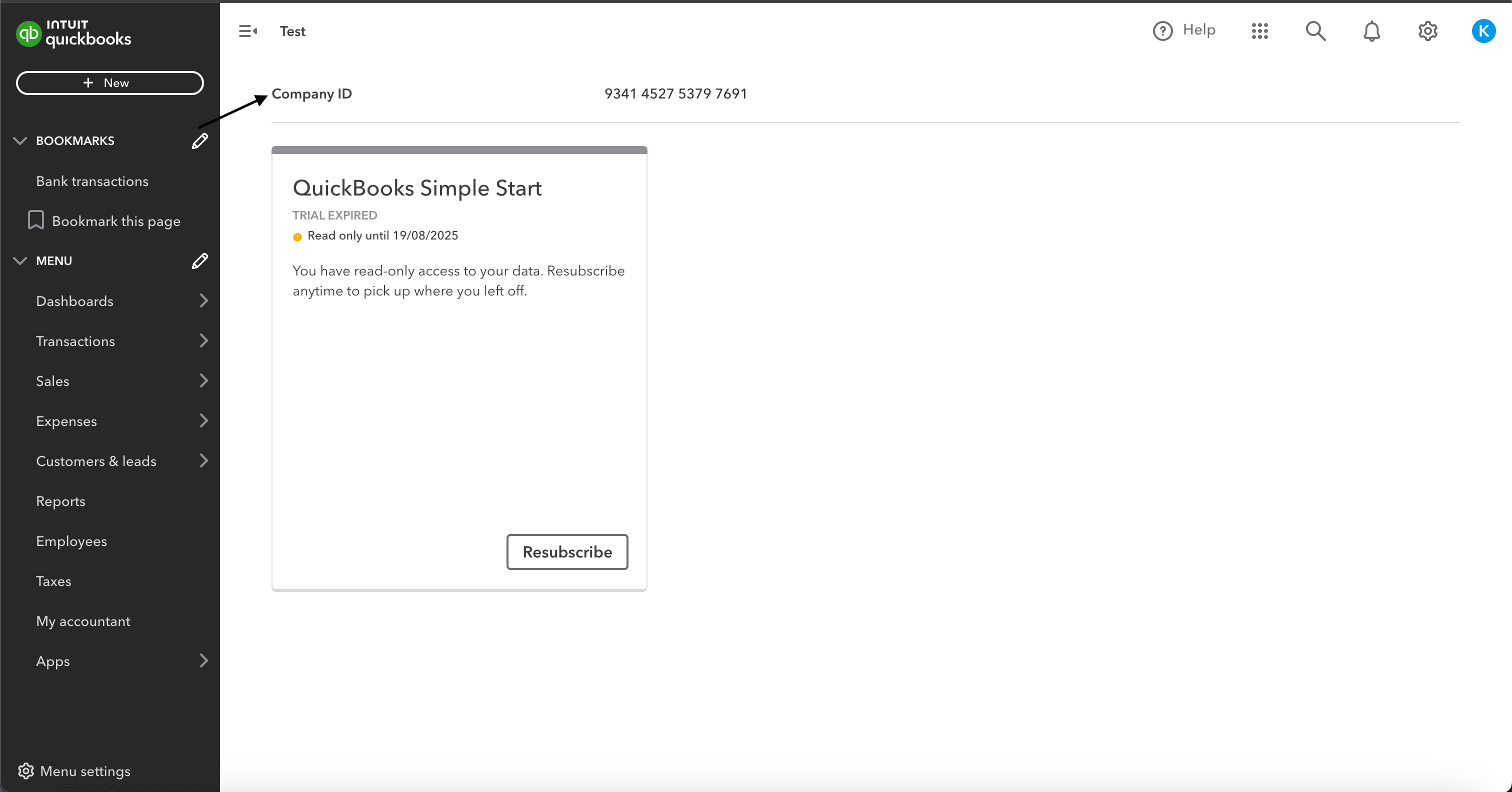
Task: Open notifications bell icon
Action: [x=1371, y=31]
